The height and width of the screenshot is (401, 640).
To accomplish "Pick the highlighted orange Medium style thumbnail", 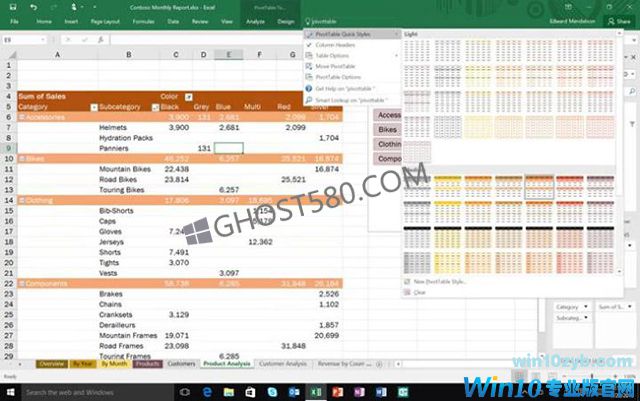I will point(539,187).
